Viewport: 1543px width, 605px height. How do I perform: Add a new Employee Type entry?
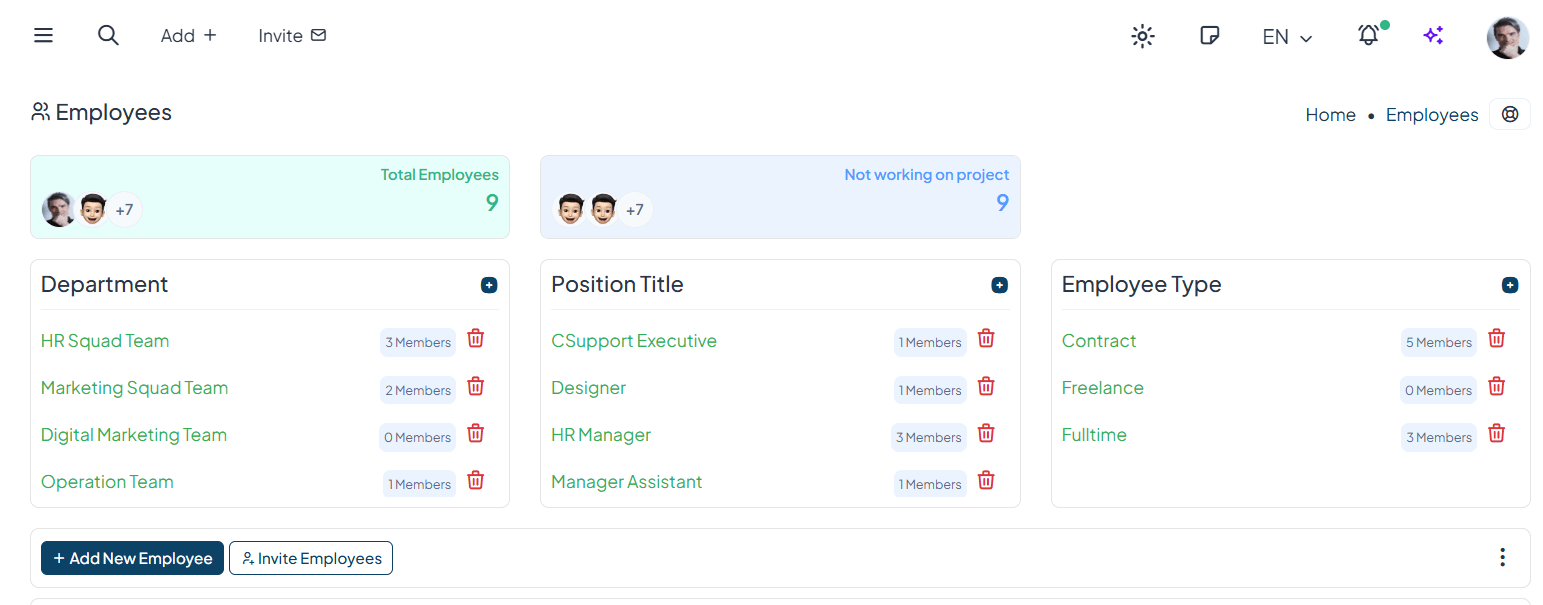[1509, 285]
